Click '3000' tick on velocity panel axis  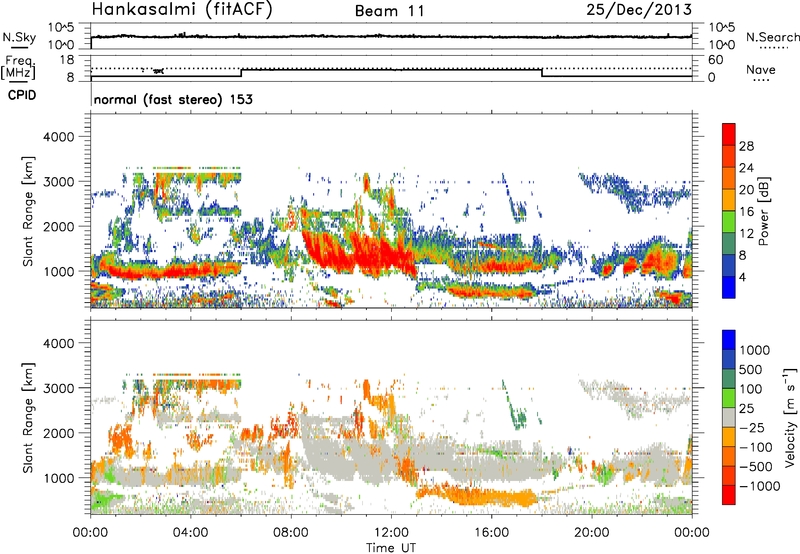[59, 388]
